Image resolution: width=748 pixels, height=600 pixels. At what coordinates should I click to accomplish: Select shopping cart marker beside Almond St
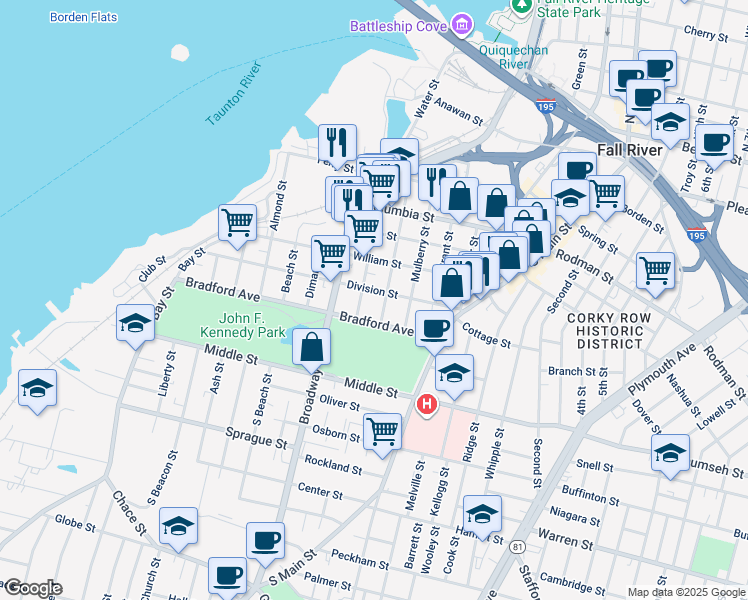tap(238, 223)
